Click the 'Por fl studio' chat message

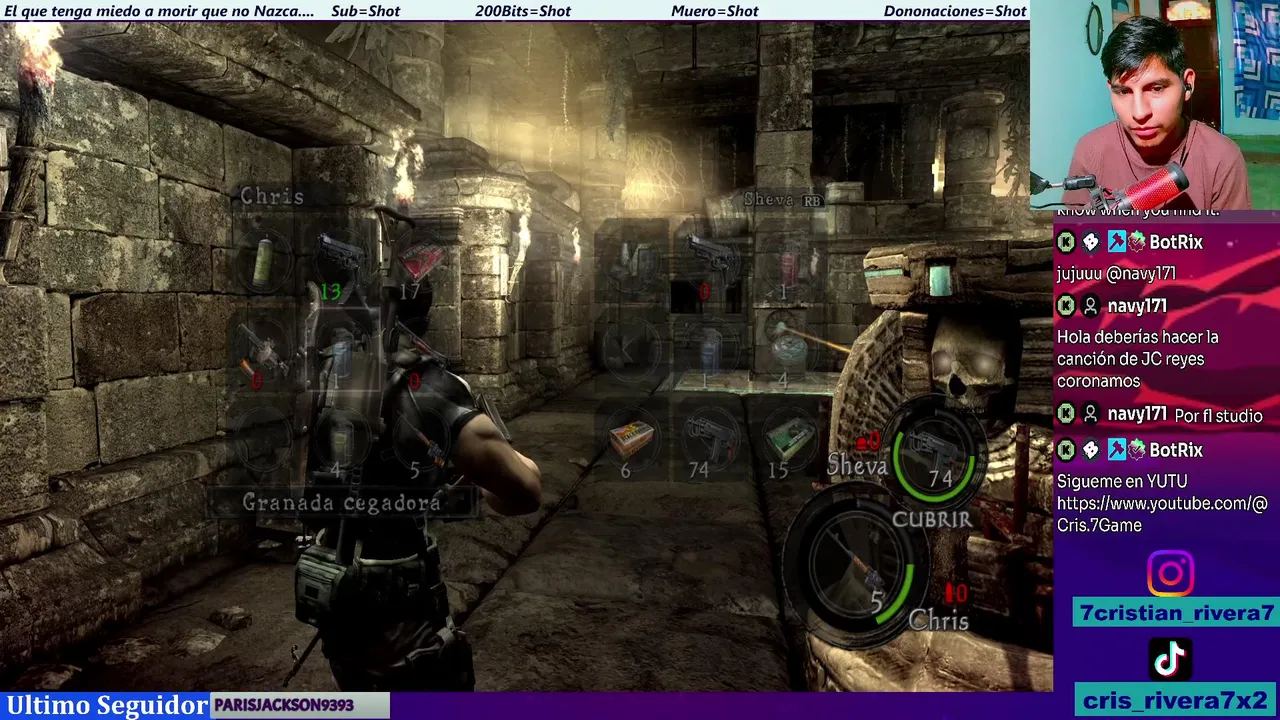pos(1218,416)
